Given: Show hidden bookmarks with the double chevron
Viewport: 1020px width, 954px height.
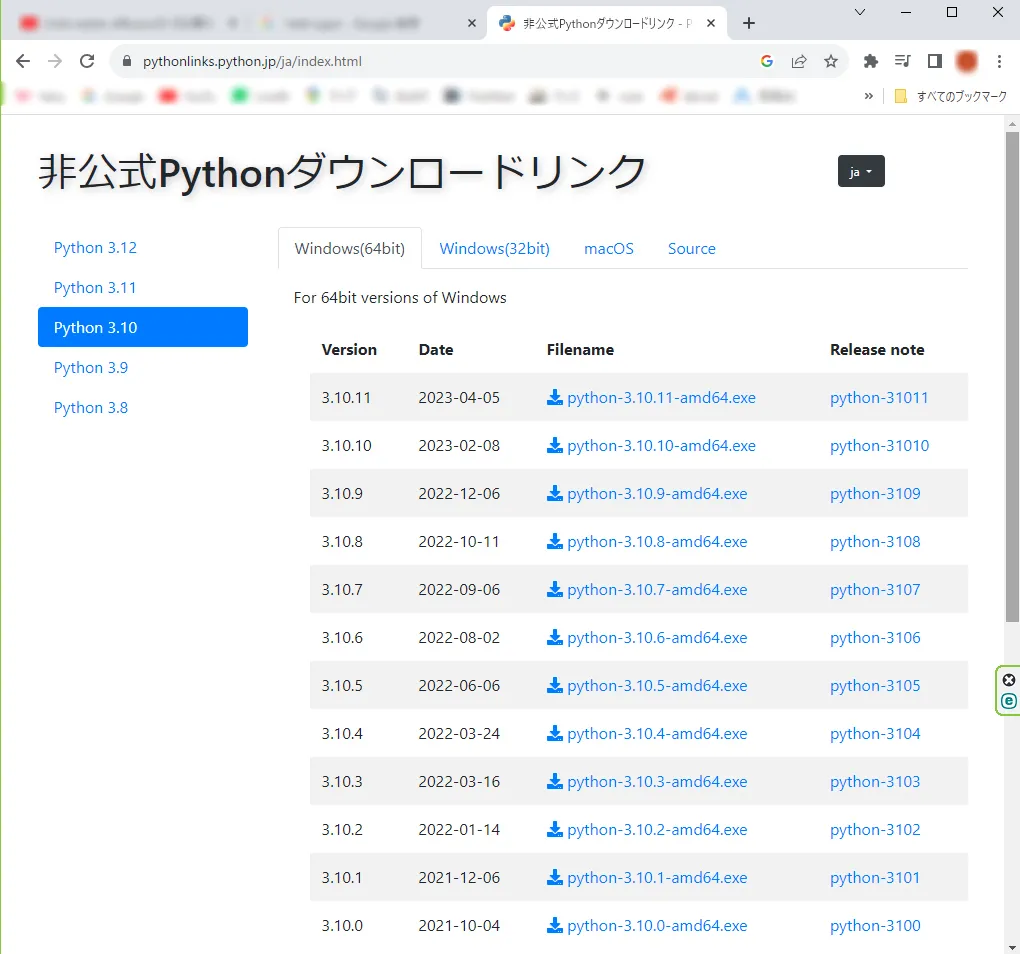Looking at the screenshot, I should coord(868,96).
